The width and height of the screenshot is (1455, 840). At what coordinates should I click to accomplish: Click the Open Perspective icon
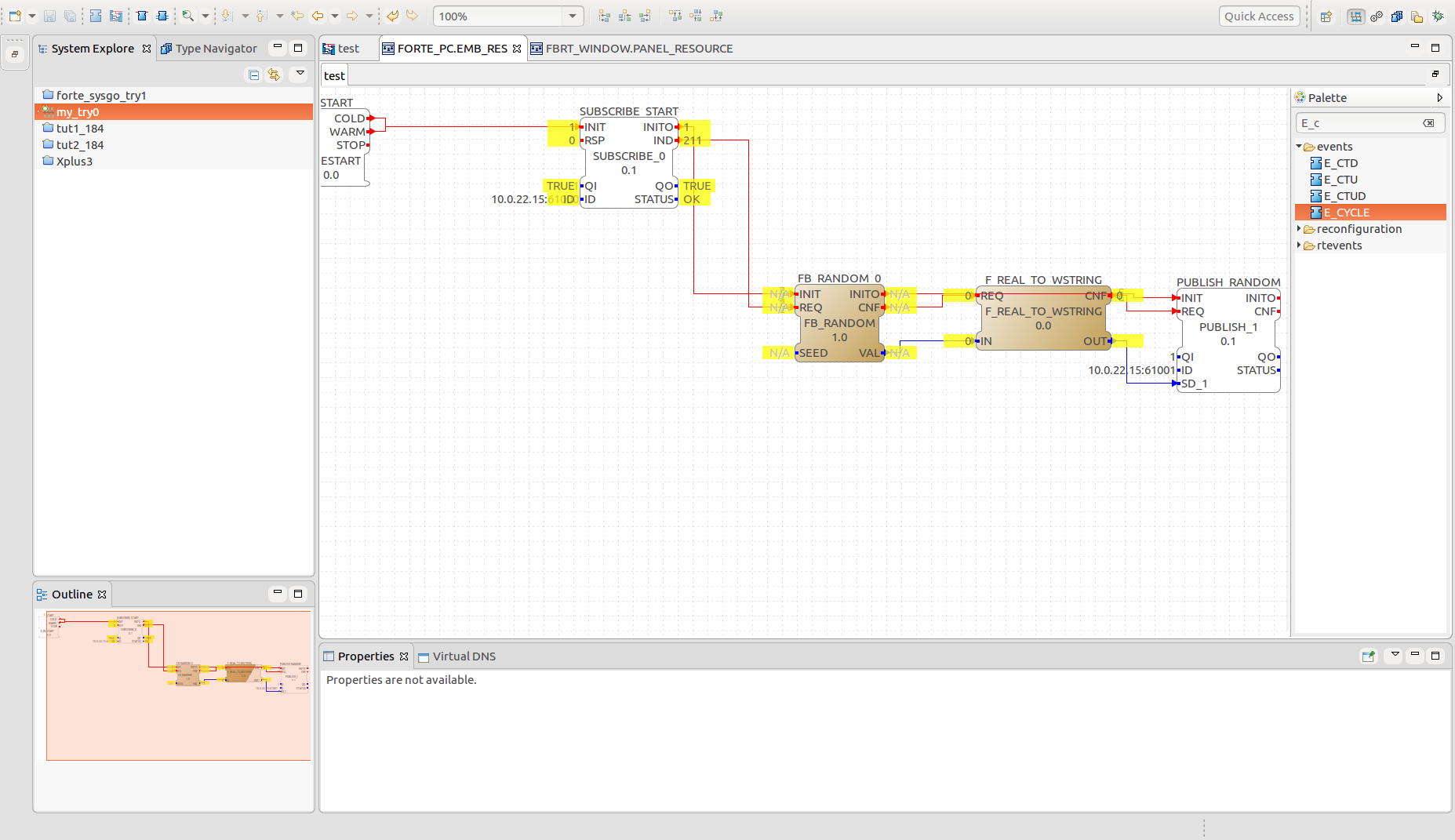(x=1326, y=16)
